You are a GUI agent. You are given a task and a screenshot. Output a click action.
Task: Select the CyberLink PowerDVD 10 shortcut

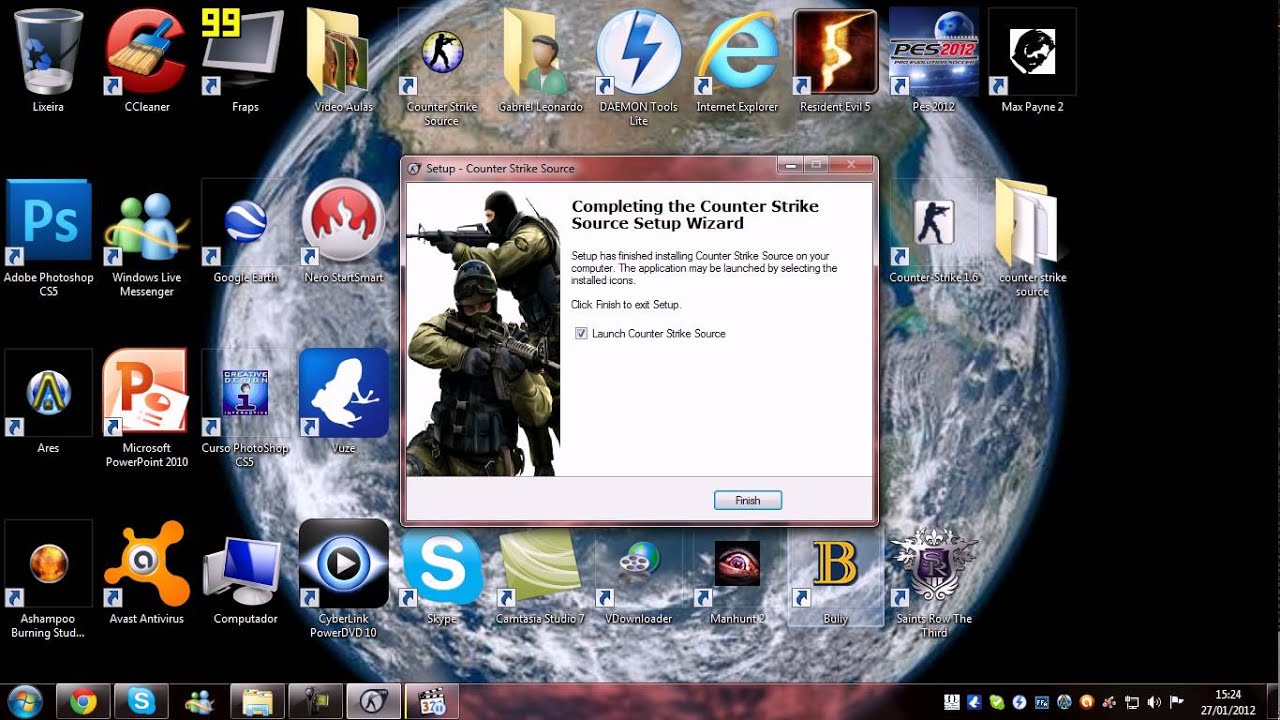[x=343, y=579]
